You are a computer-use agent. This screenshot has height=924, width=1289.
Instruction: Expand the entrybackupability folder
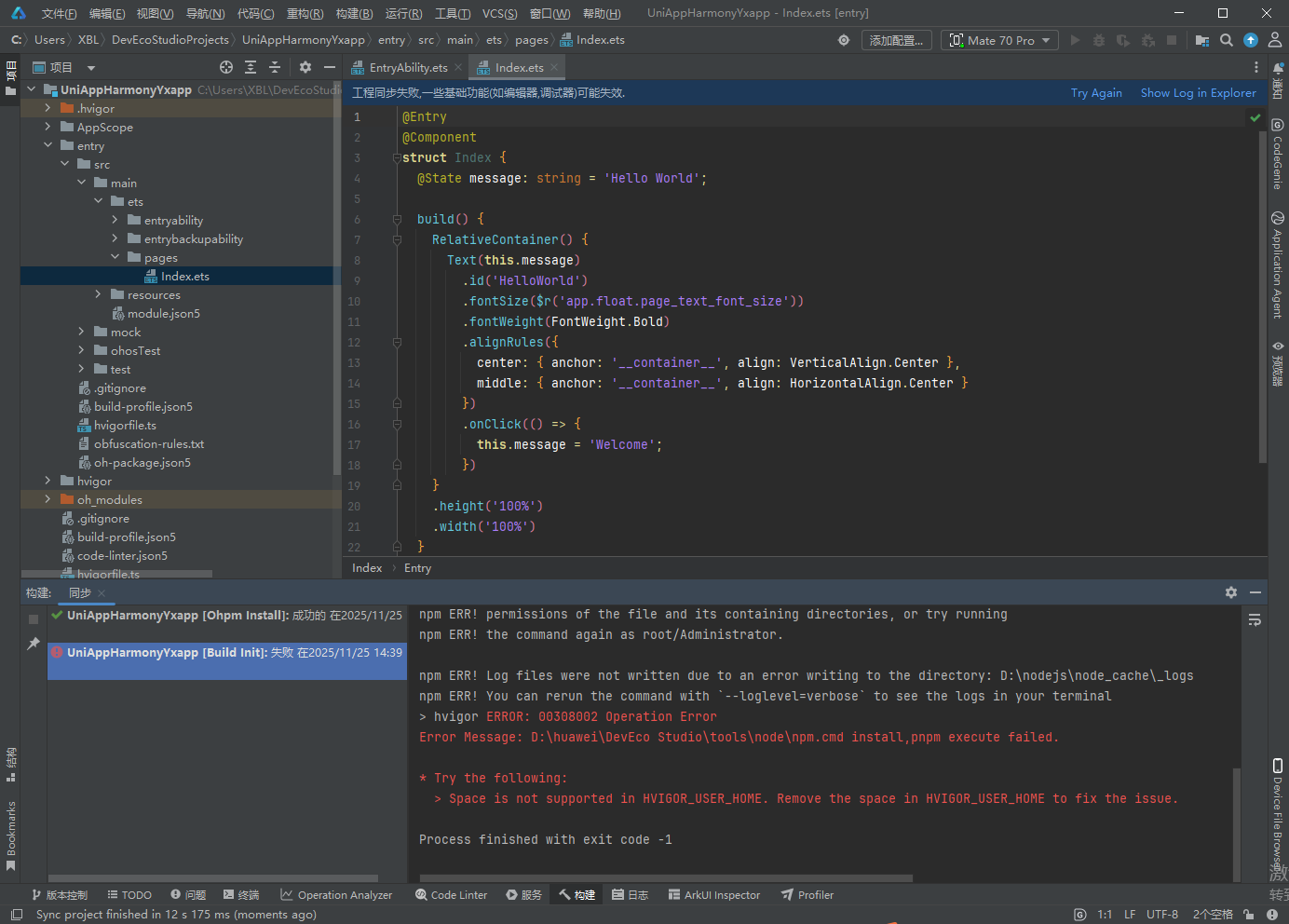[x=115, y=238]
